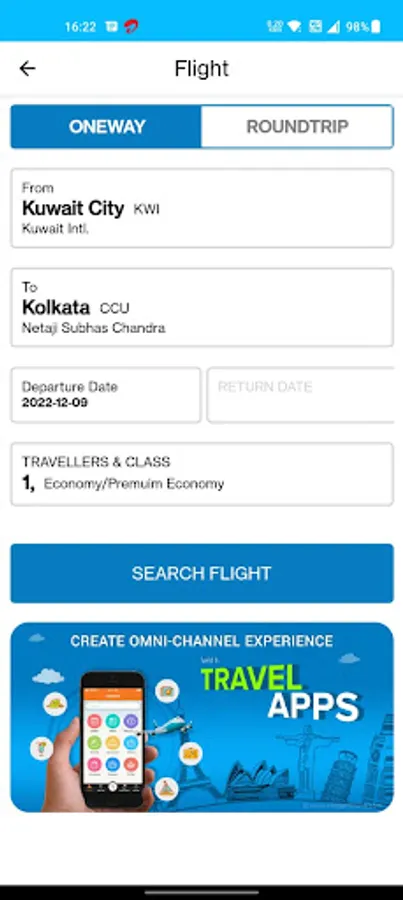Screen dimensions: 403x900
Task: Pick a Departure Date
Action: [106, 395]
